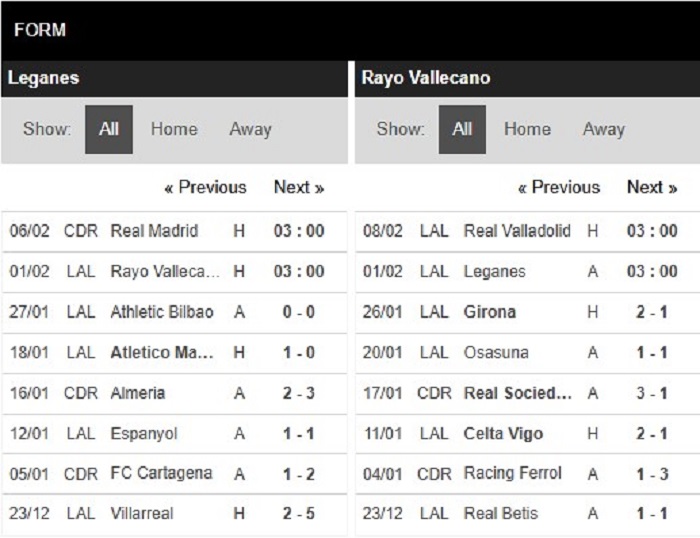Switch Leganes form to Home matches
700x538 pixels.
(174, 129)
